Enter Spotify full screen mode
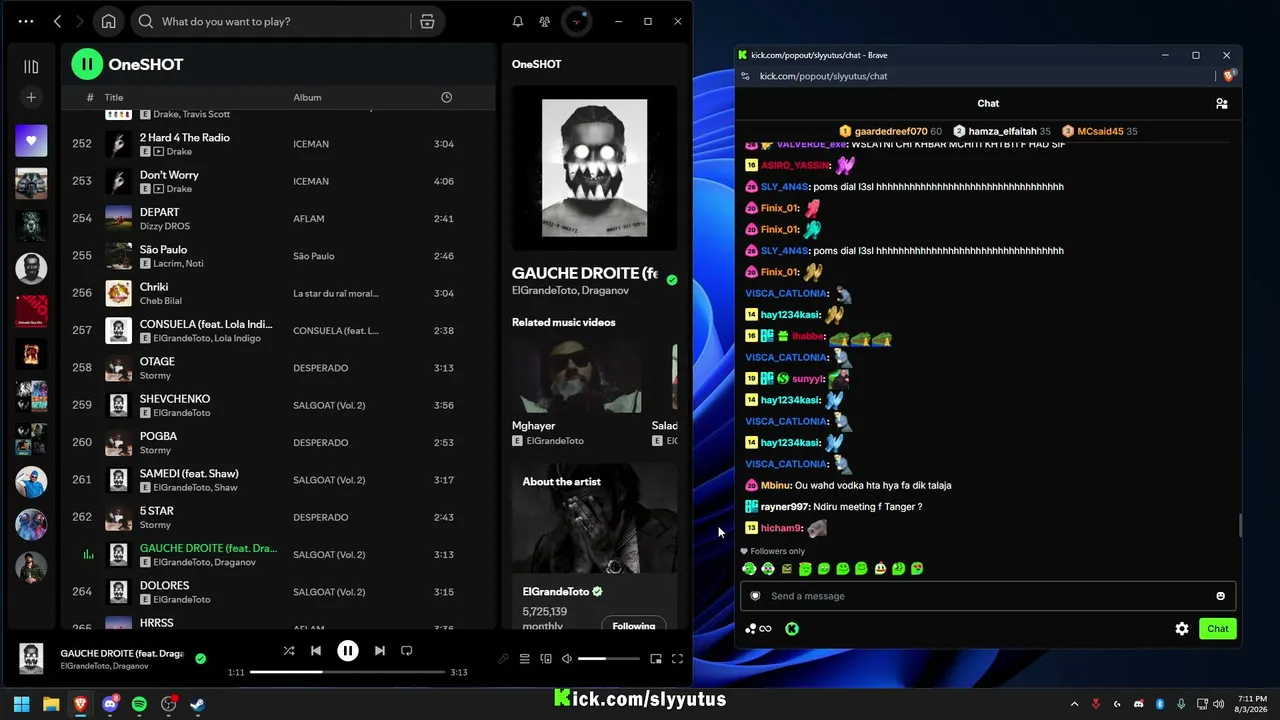Screen dimensions: 1280x720 pyautogui.click(x=677, y=659)
